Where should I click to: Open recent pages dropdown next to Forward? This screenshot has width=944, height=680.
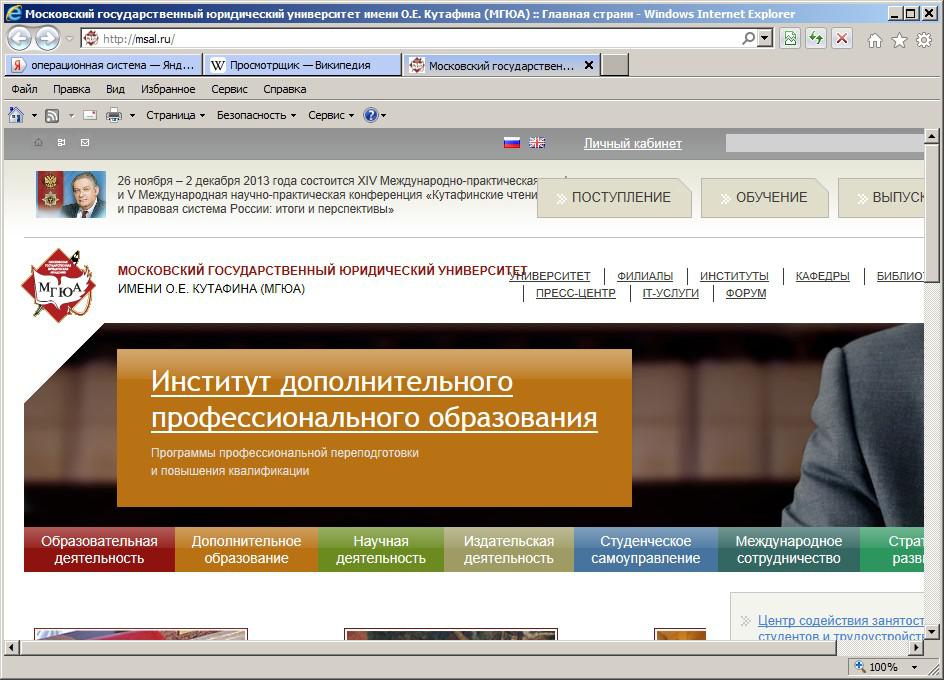click(69, 39)
